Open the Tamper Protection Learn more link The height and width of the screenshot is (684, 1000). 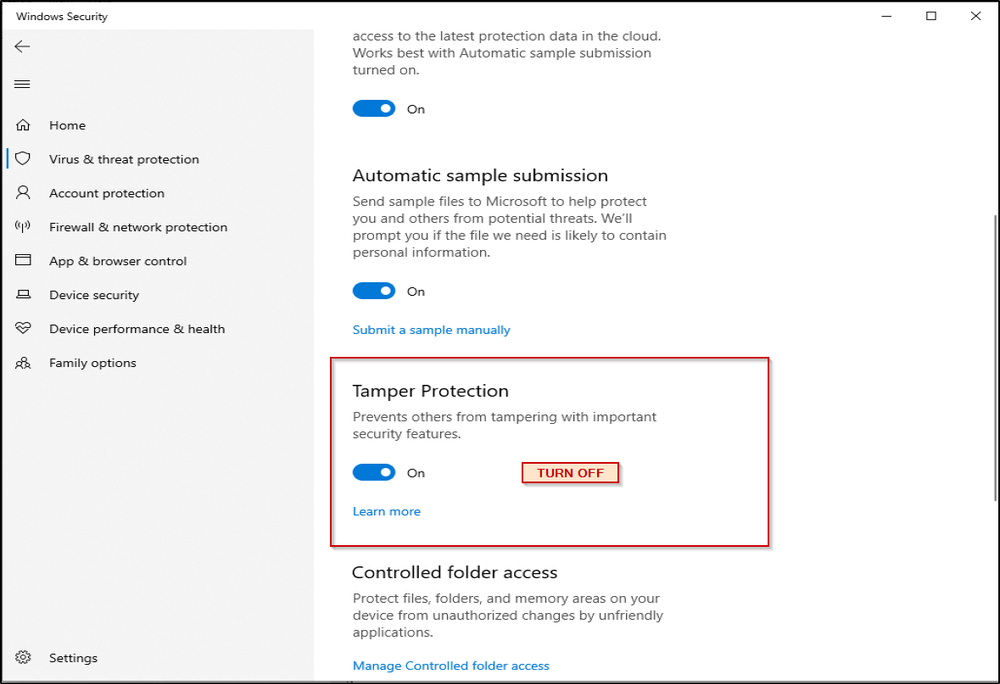coord(386,511)
